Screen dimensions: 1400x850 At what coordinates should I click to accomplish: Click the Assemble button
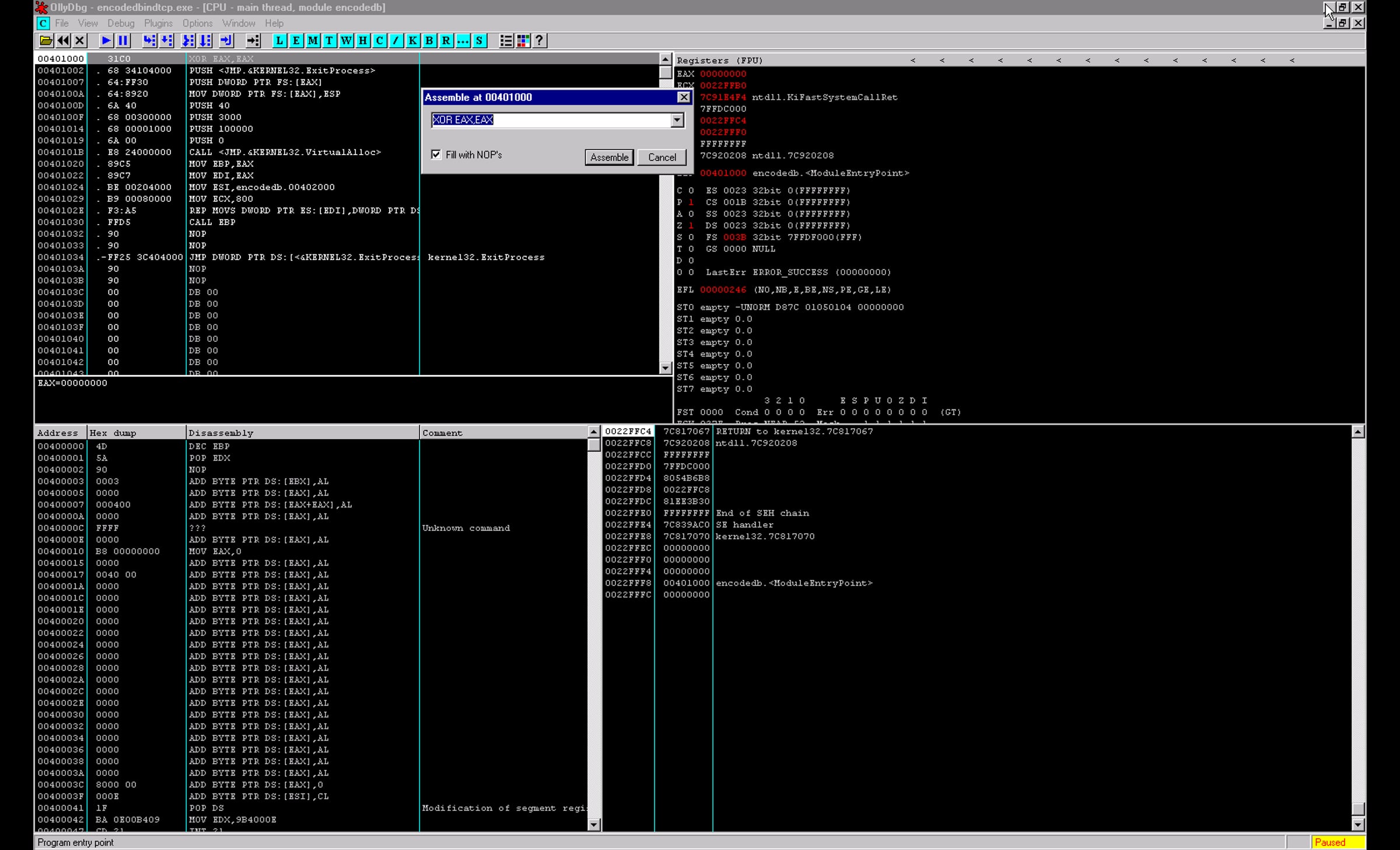click(609, 158)
